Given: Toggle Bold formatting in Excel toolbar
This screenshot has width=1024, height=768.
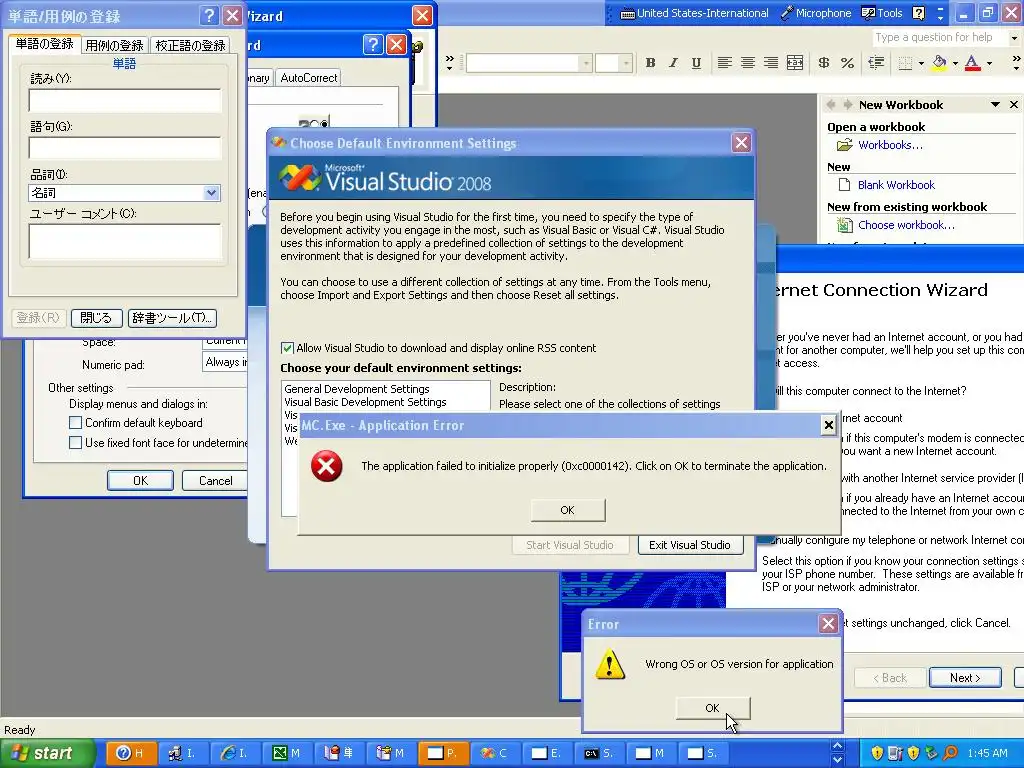Looking at the screenshot, I should click(650, 63).
